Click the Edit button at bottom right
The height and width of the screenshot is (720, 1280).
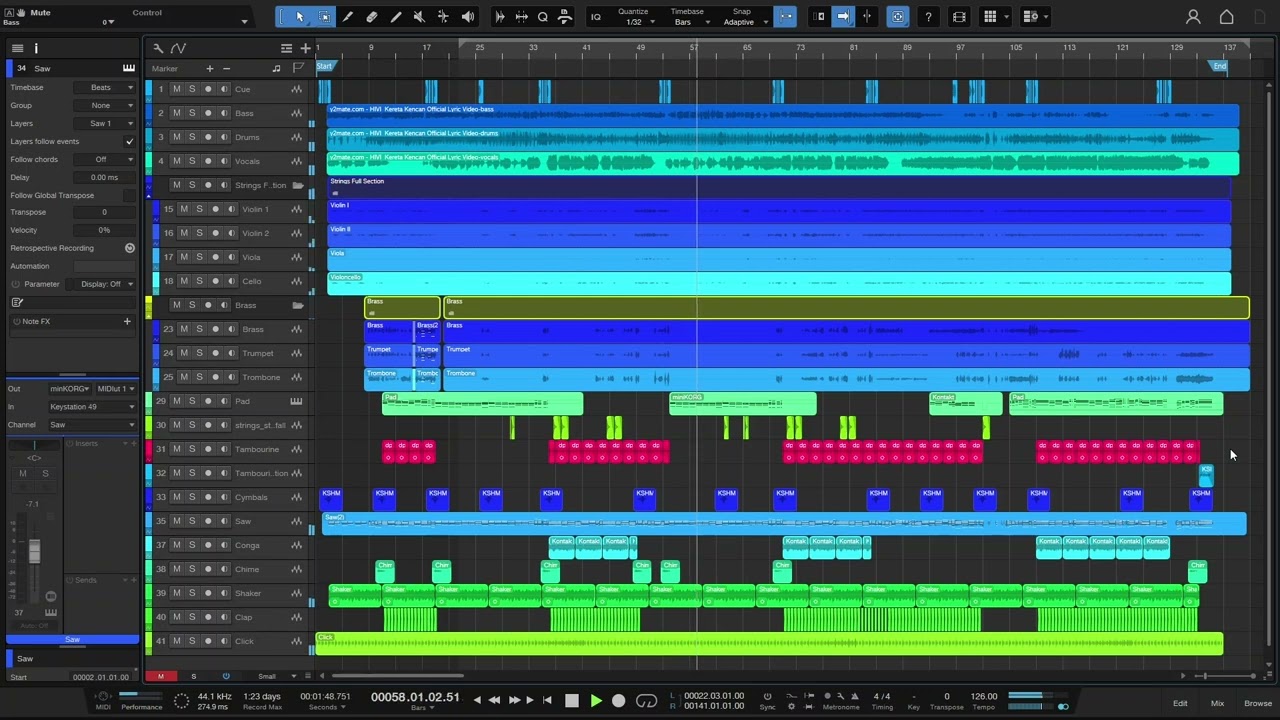(1180, 703)
